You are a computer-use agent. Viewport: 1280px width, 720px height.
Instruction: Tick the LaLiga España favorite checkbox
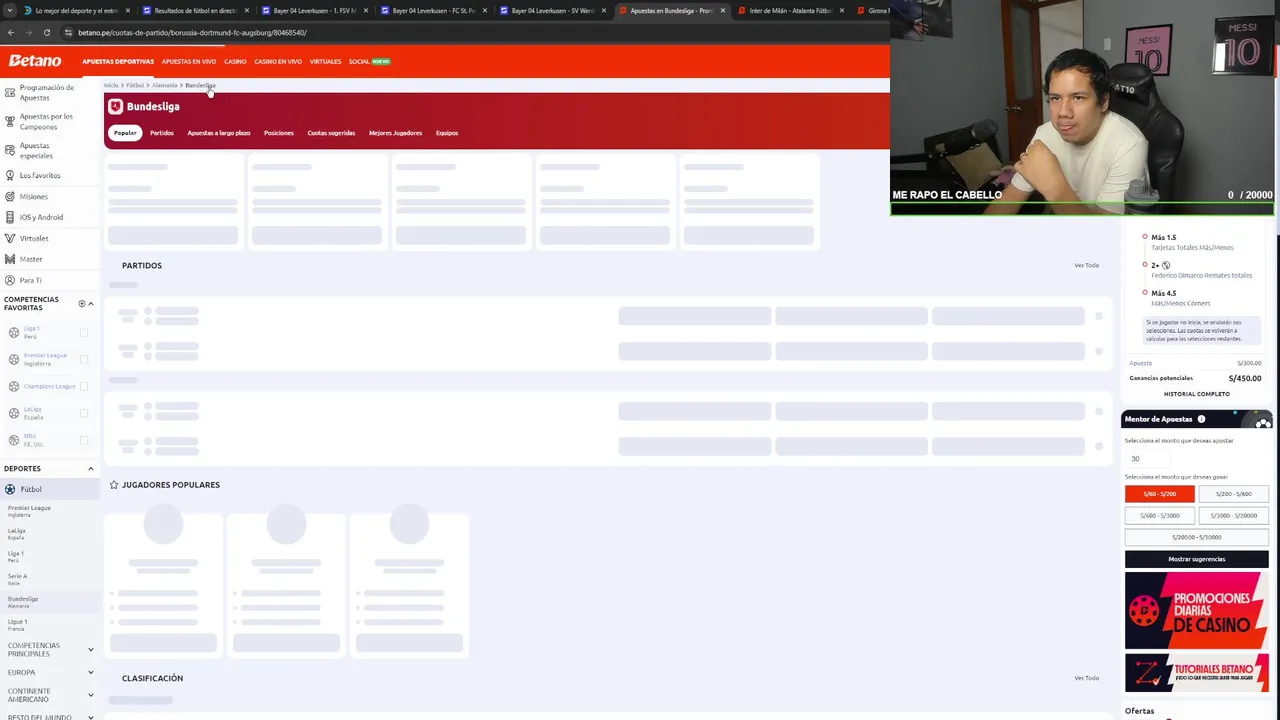point(84,413)
